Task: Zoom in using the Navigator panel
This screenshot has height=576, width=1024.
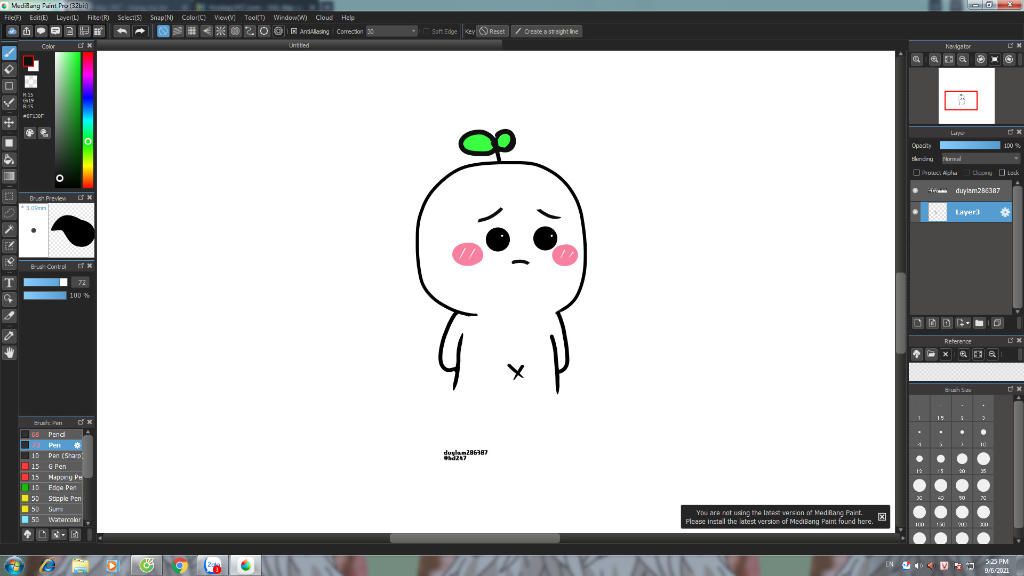Action: tap(935, 59)
